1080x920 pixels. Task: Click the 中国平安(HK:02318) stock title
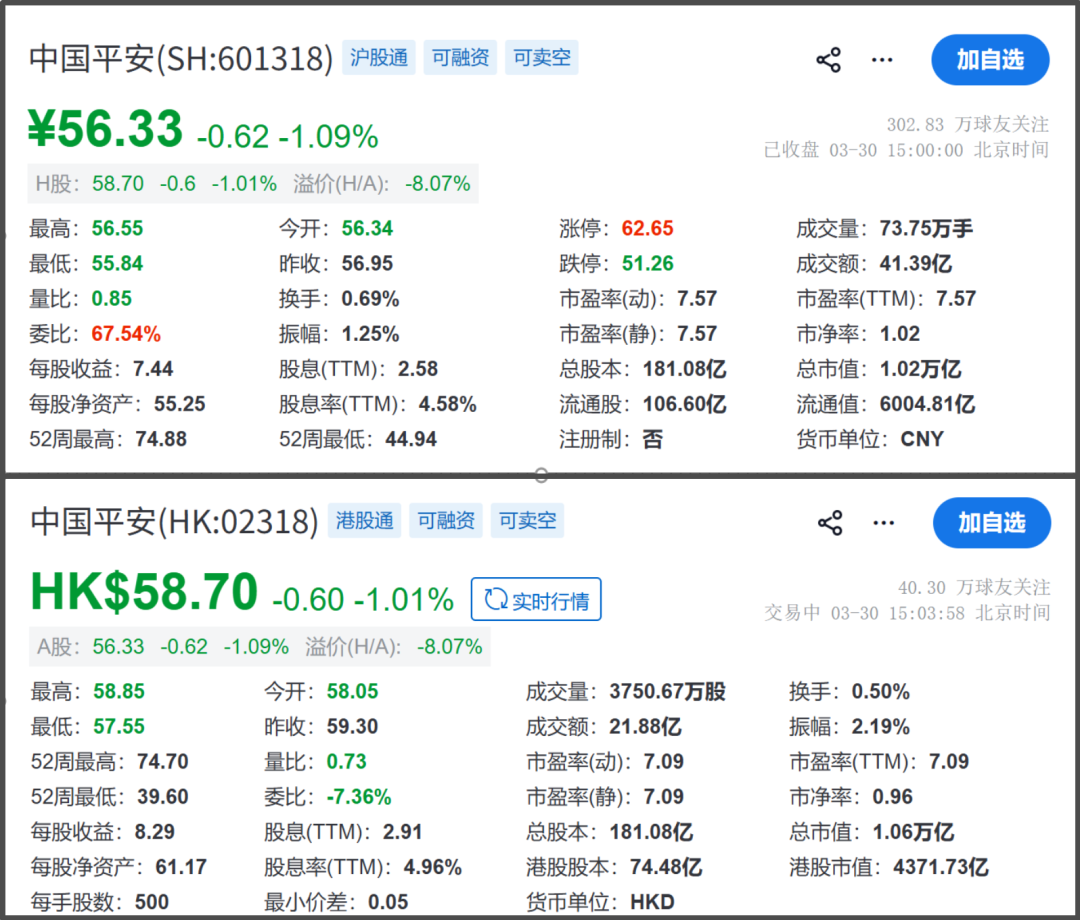click(x=174, y=522)
